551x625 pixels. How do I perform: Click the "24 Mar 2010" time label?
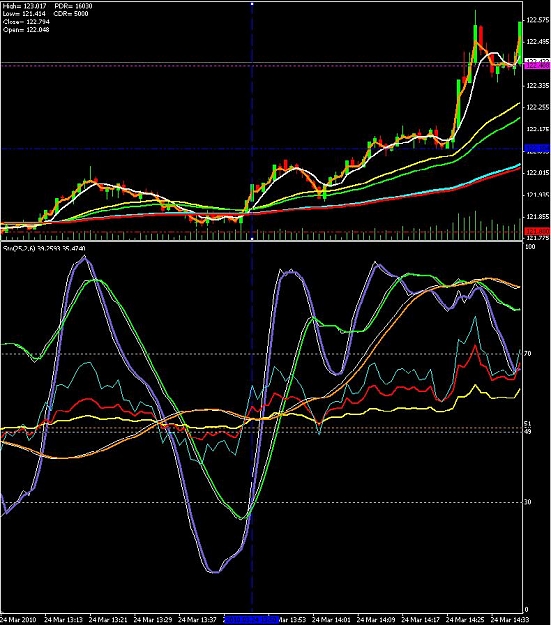(18, 620)
